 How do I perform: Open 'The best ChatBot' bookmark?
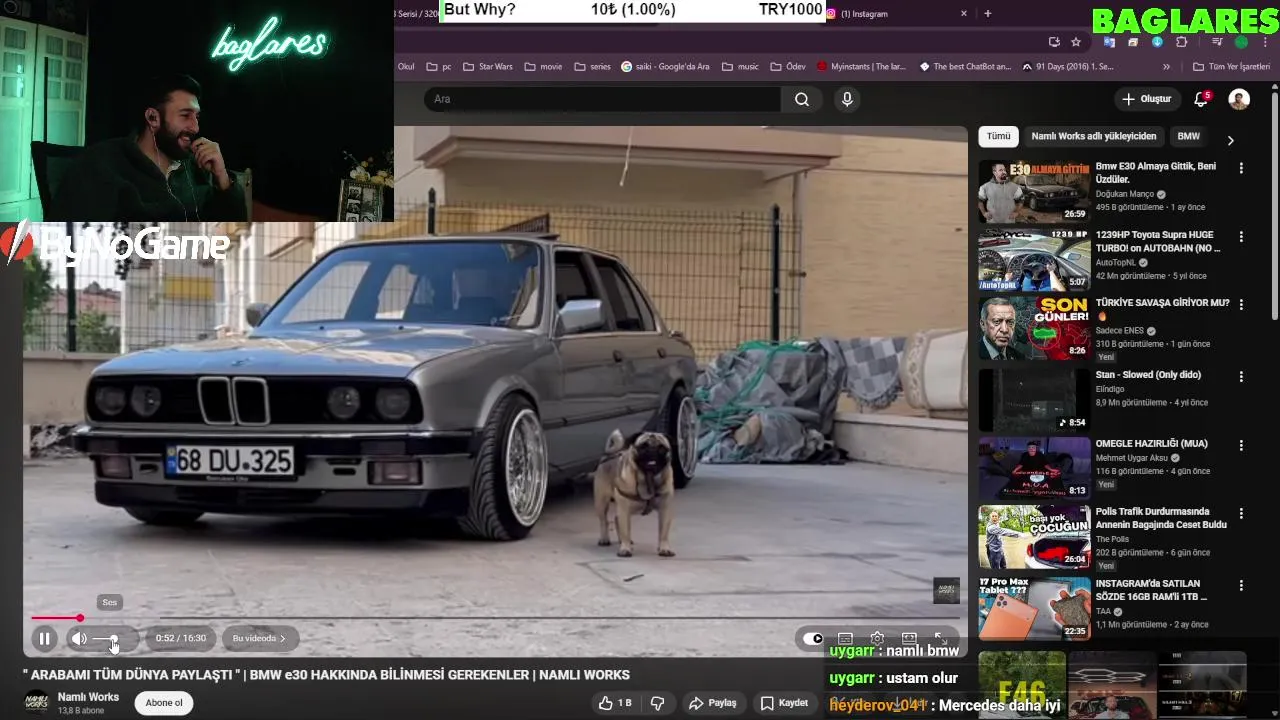point(965,67)
